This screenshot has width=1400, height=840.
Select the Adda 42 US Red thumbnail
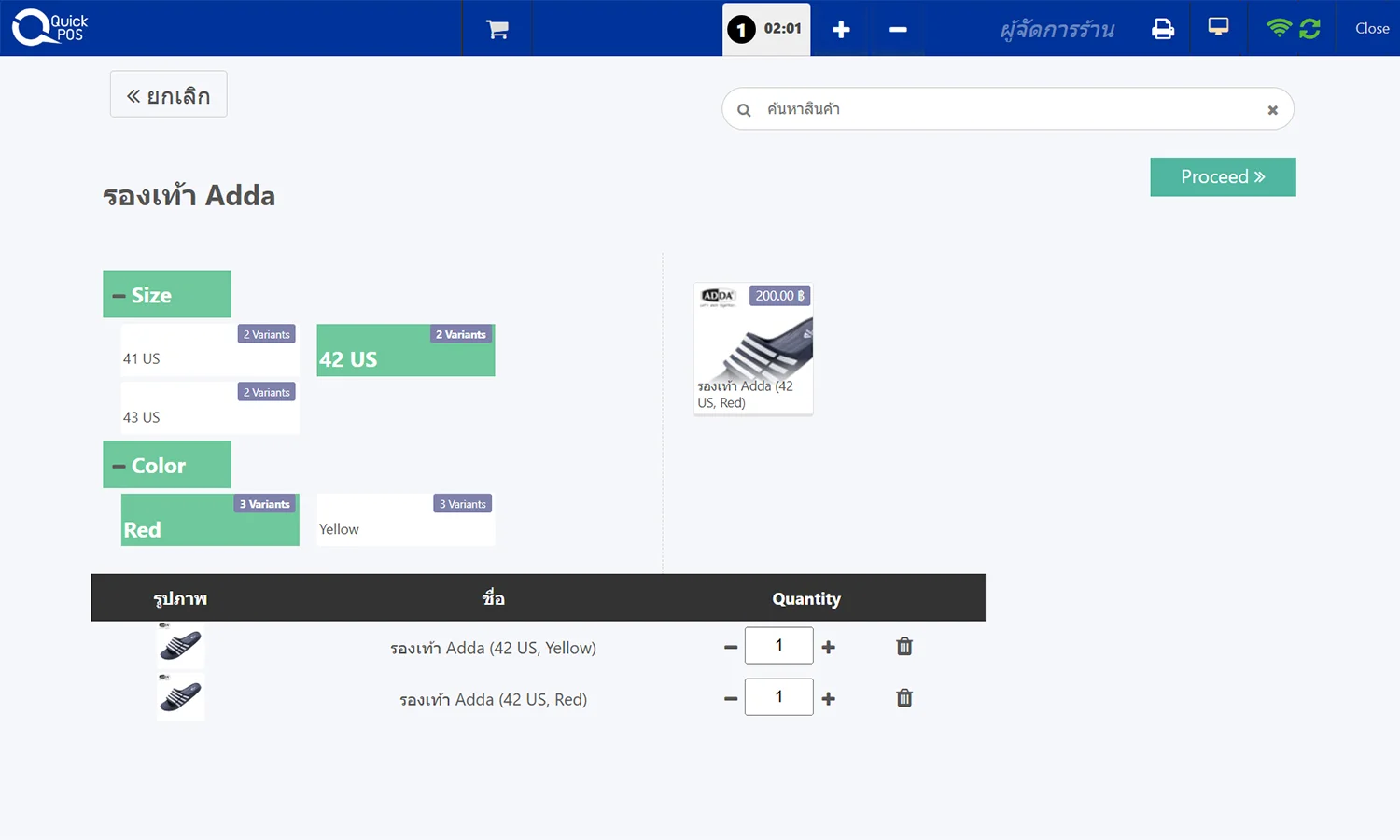tap(753, 348)
